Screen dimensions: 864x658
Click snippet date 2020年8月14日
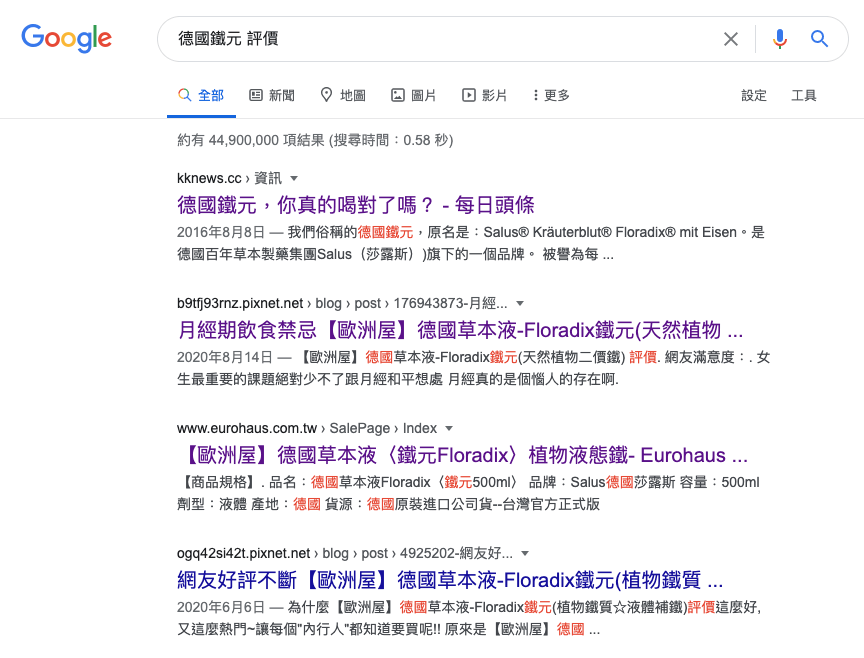[x=225, y=358]
